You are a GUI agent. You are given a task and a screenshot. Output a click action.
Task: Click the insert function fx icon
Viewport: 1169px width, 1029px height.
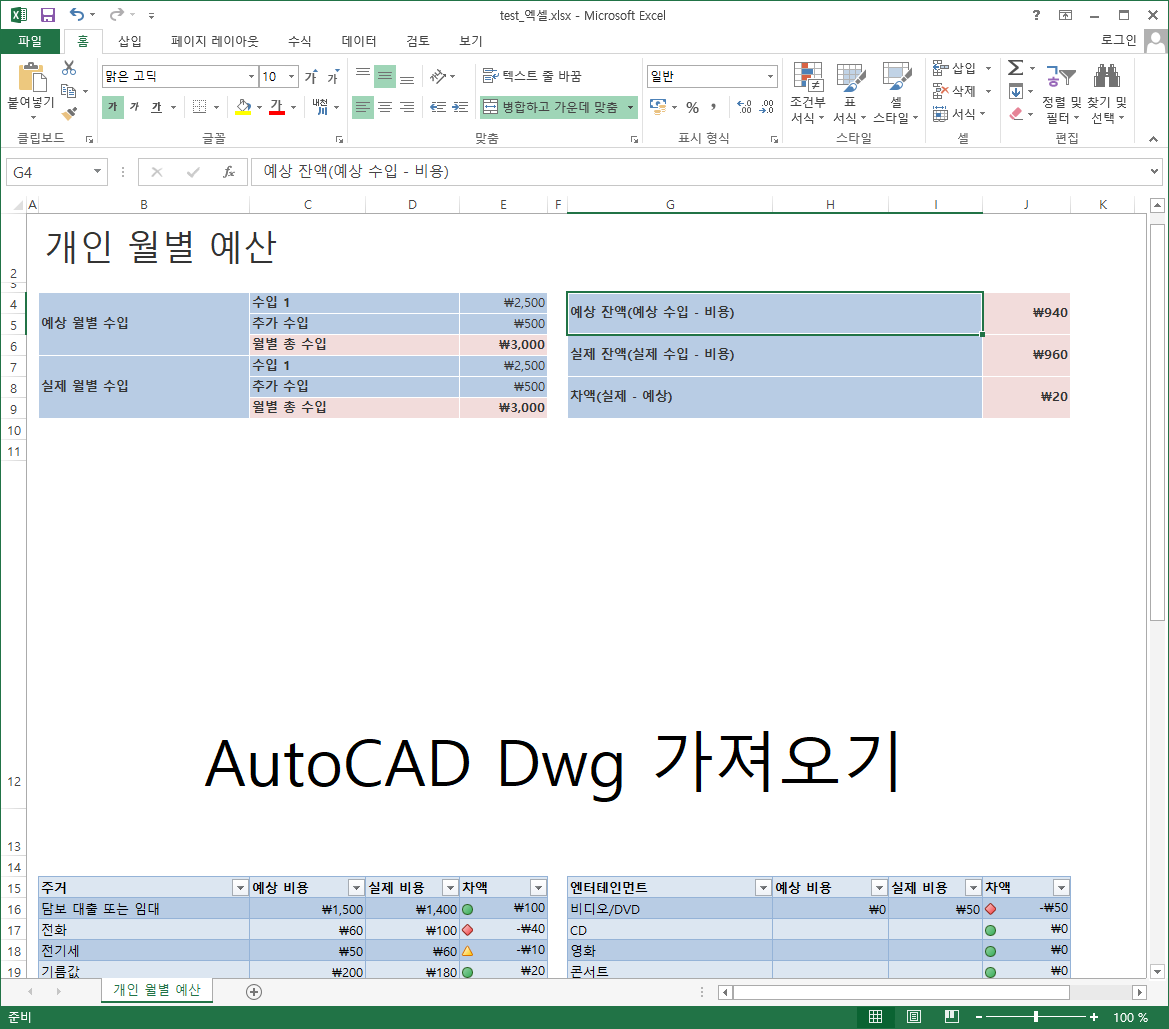click(229, 172)
